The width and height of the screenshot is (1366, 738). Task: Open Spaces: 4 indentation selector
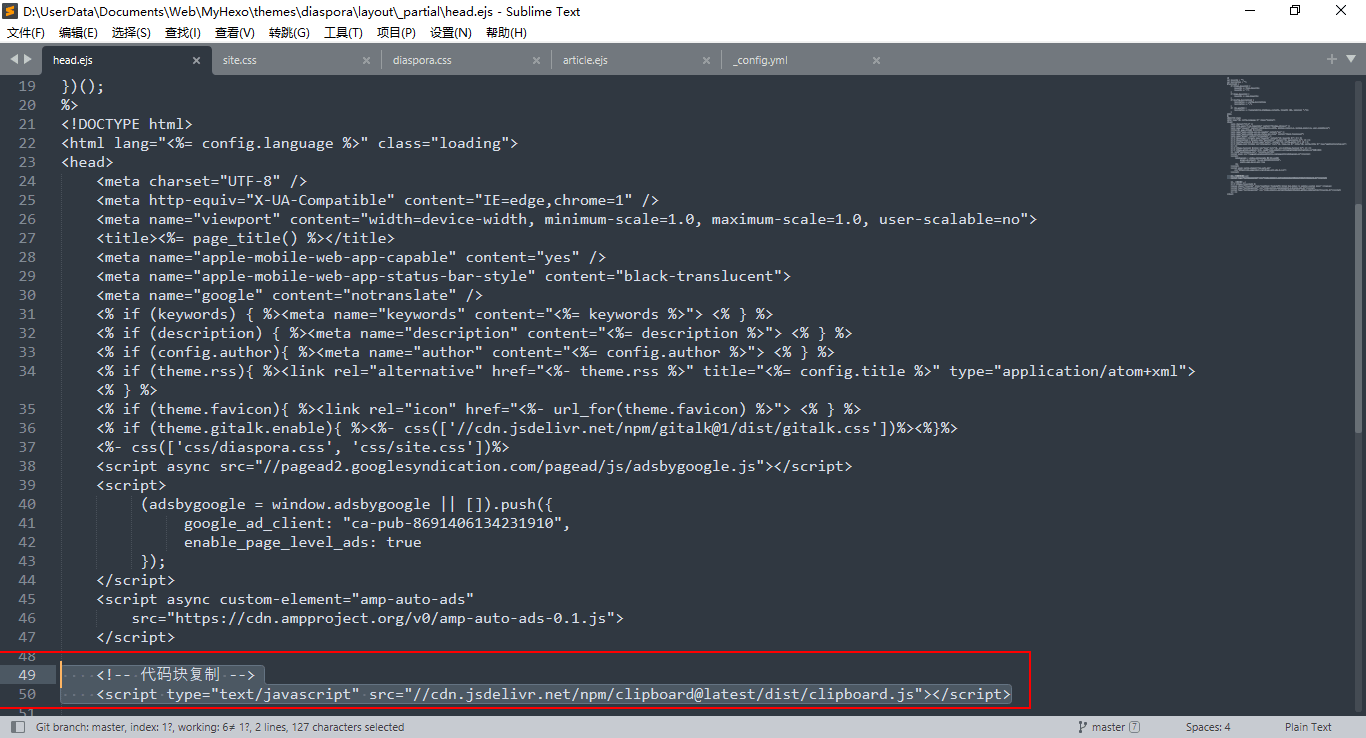1208,727
